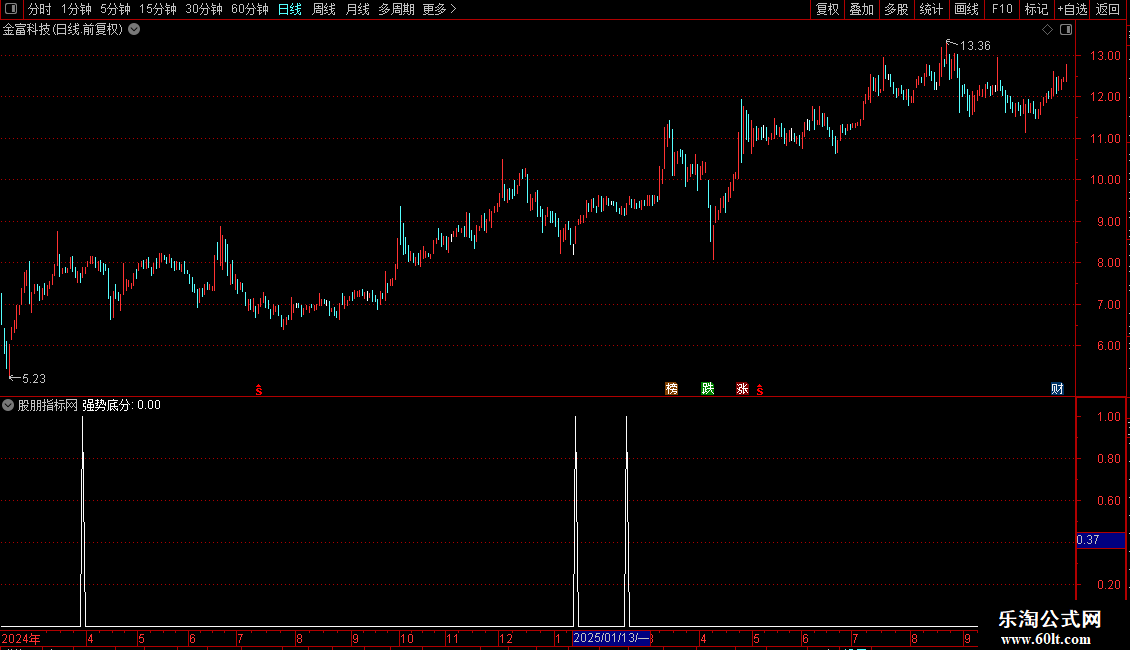This screenshot has height=650, width=1130.
Task: Select the 60分钟 period tab
Action: pos(249,9)
